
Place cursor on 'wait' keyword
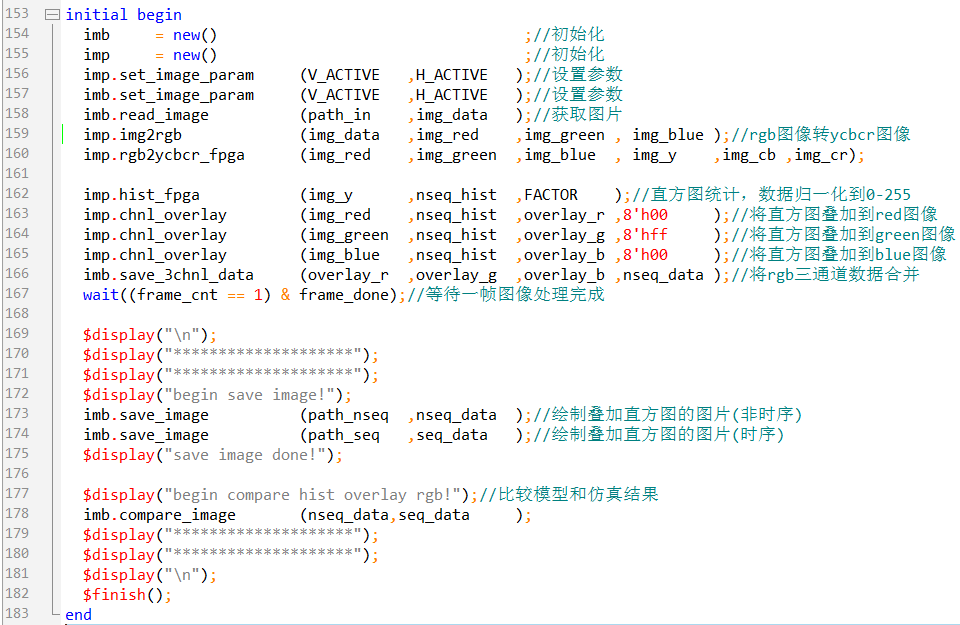click(101, 295)
